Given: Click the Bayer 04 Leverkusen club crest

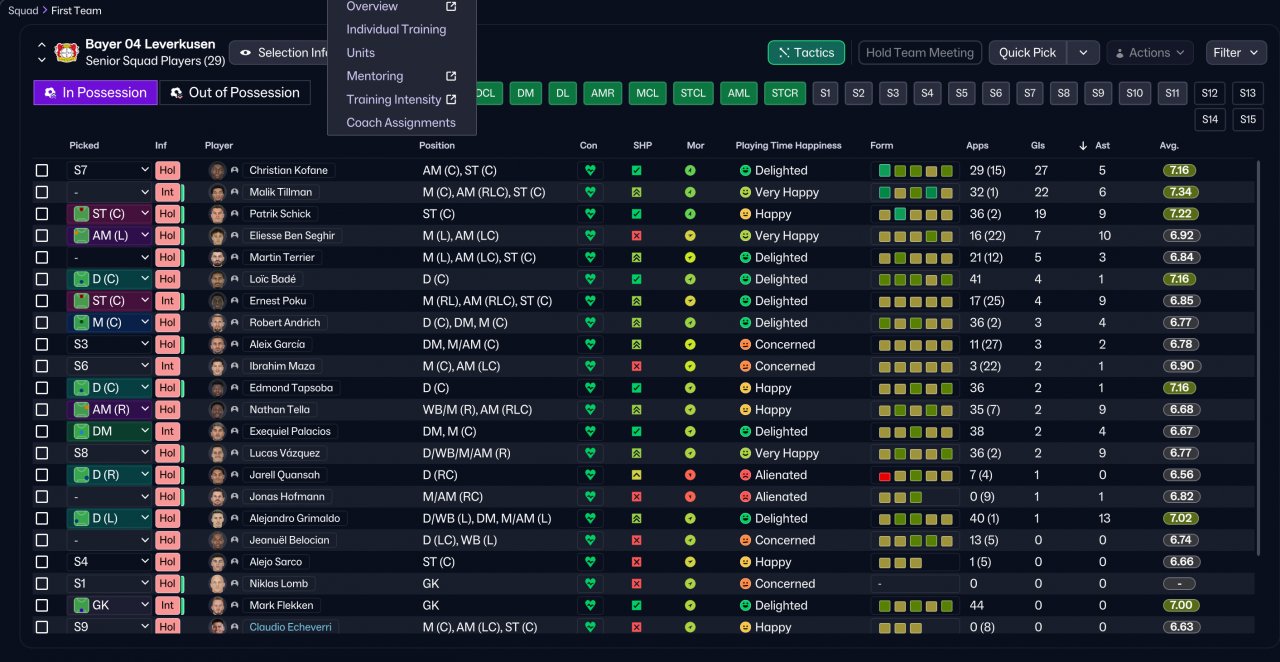Looking at the screenshot, I should click(x=67, y=52).
